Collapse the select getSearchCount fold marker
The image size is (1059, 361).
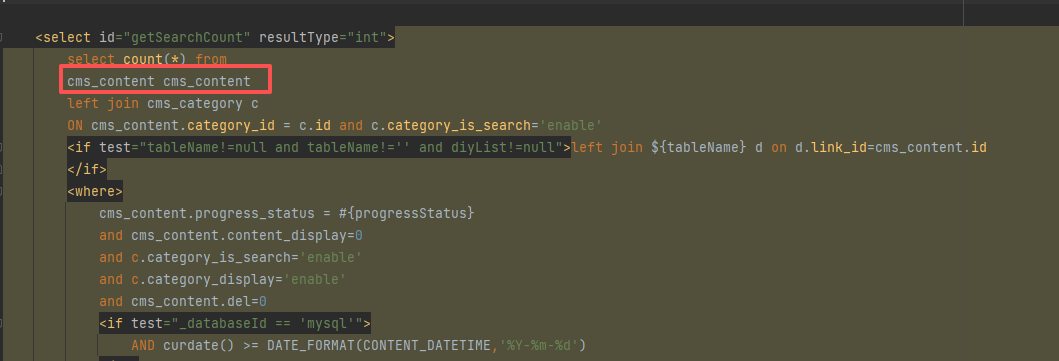1,38
